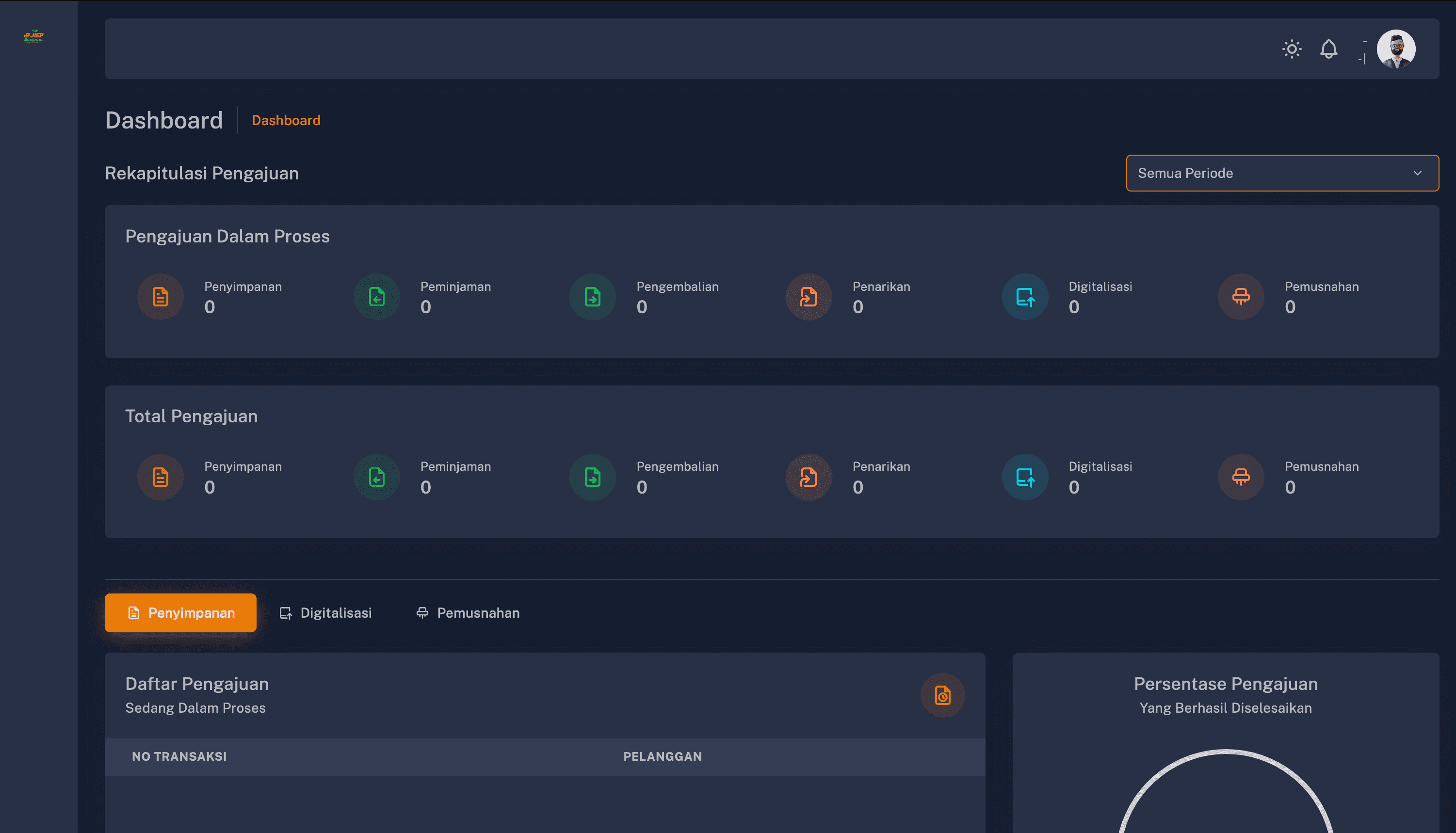Image resolution: width=1456 pixels, height=833 pixels.
Task: Click Pemusnahan label in Pengajuan Dalam Proses
Action: 1322,287
